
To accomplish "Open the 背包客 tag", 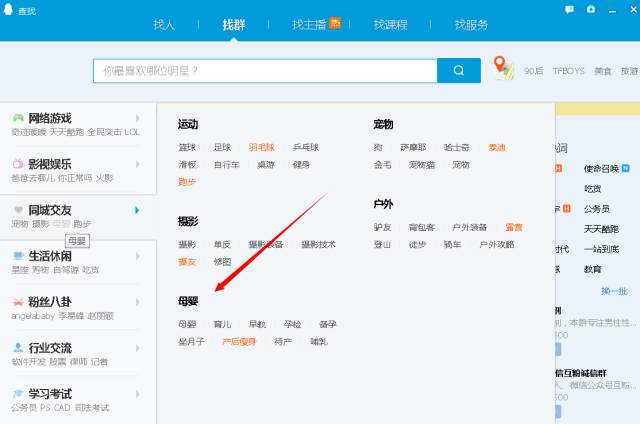I will tap(422, 227).
